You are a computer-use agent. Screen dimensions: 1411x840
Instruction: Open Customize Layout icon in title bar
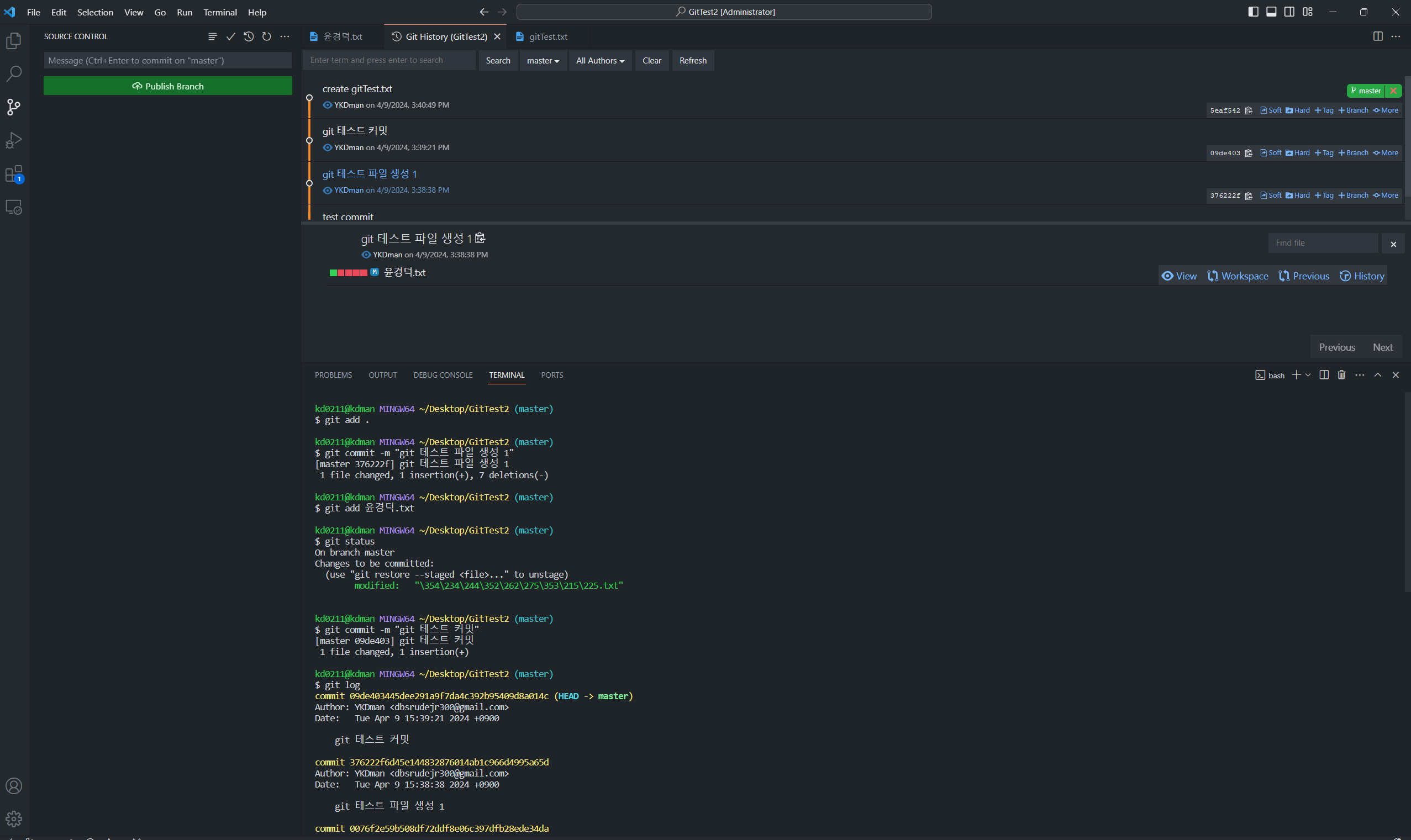(1307, 12)
